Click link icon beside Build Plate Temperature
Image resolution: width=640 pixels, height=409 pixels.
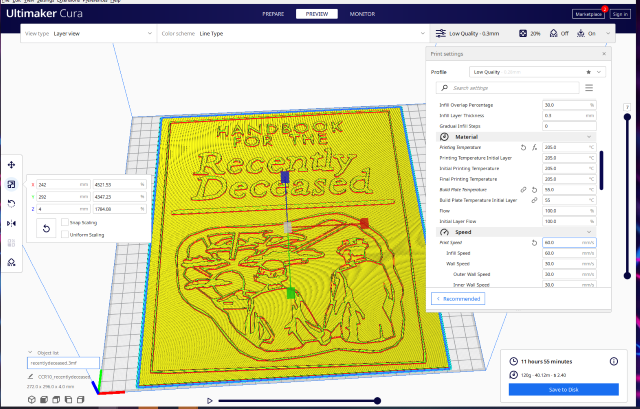click(523, 190)
